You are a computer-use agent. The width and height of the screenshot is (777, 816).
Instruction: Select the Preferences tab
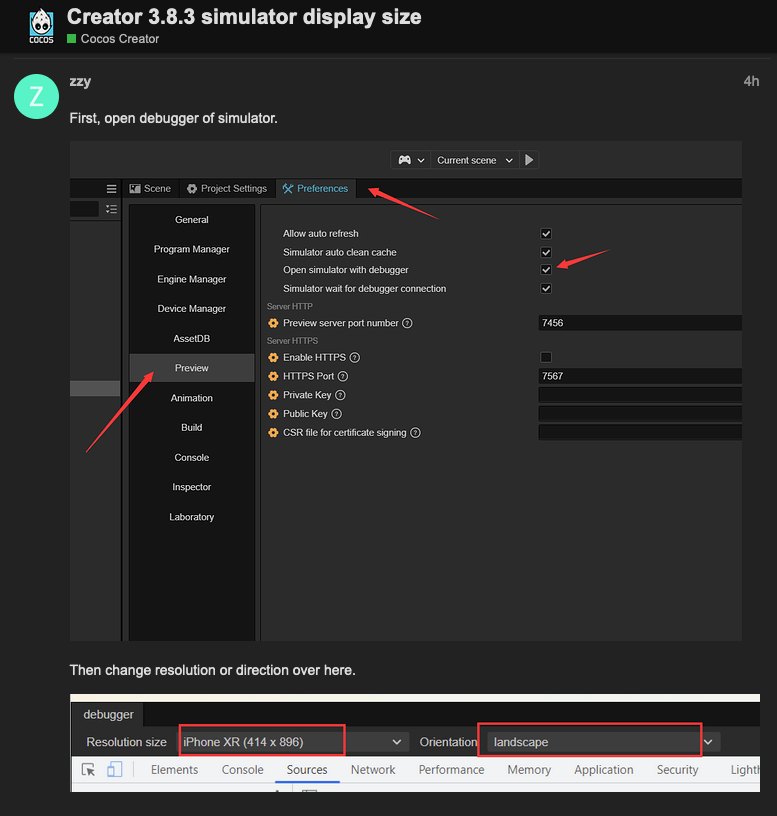(x=315, y=188)
